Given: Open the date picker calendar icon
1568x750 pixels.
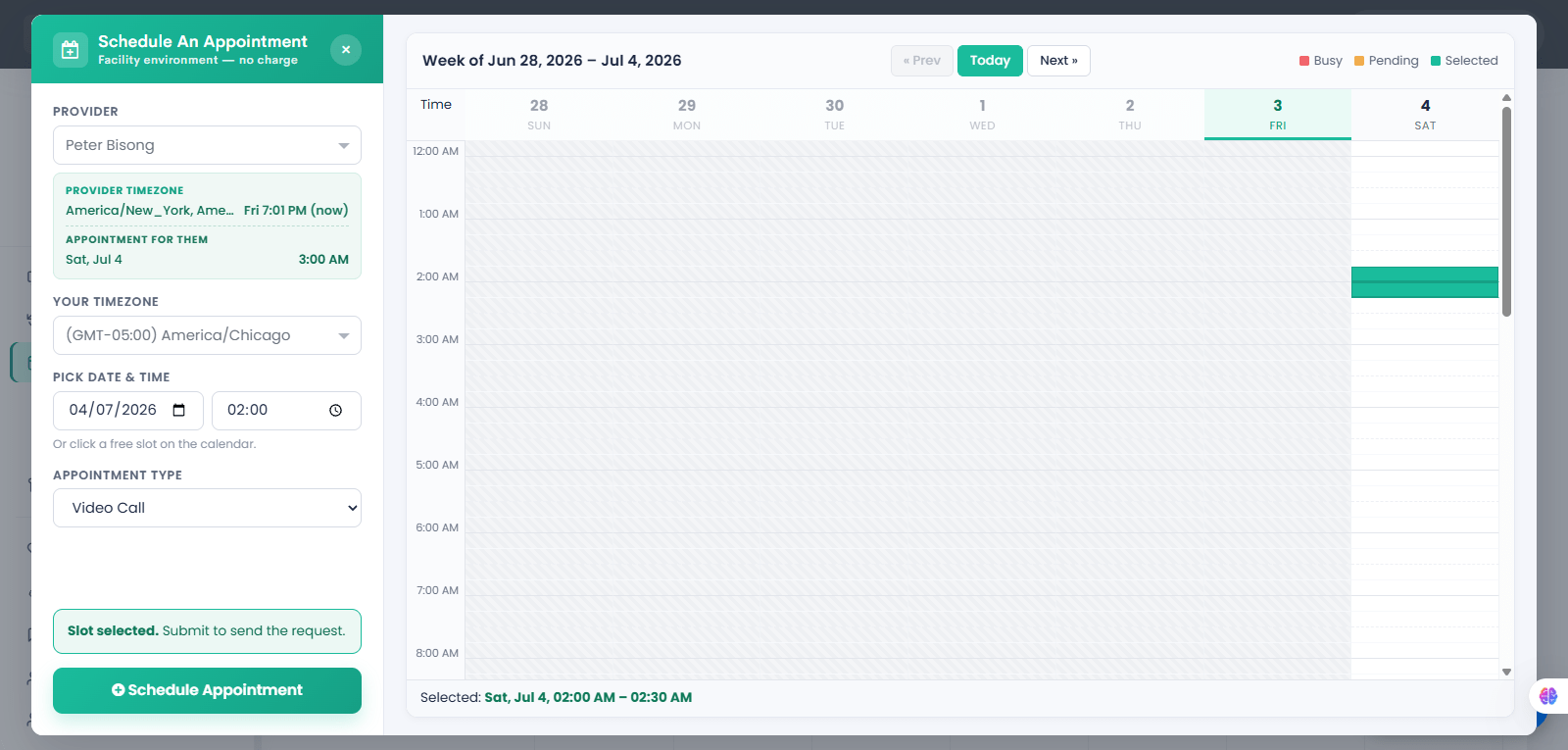Looking at the screenshot, I should click(179, 410).
